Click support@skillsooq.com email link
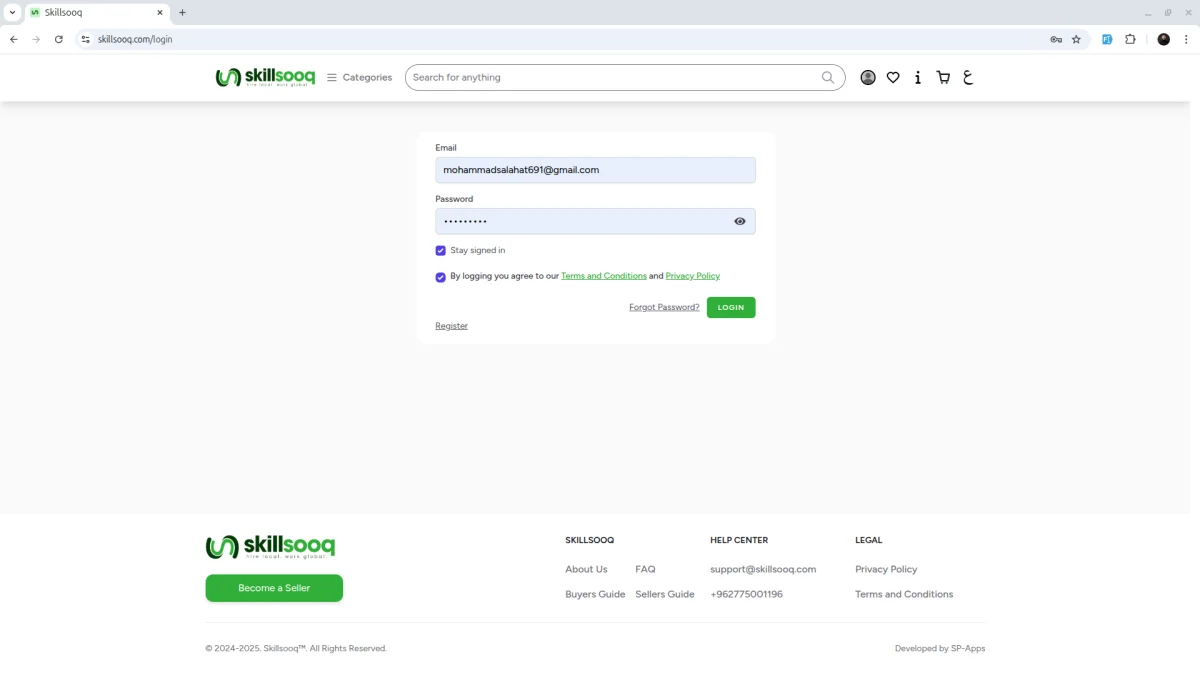The image size is (1200, 675). point(763,569)
